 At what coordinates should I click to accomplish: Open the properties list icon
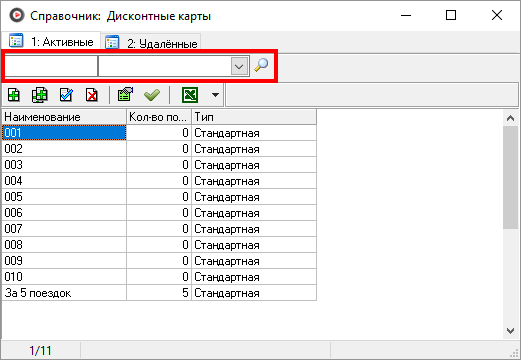125,95
